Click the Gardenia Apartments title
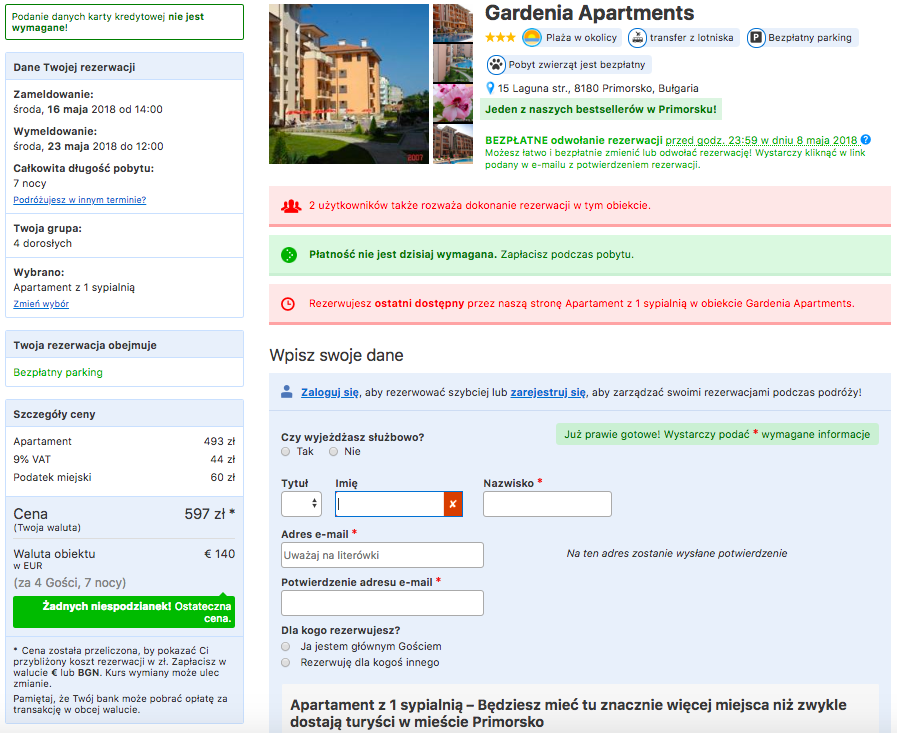Viewport: 897px width, 733px height. (x=589, y=13)
